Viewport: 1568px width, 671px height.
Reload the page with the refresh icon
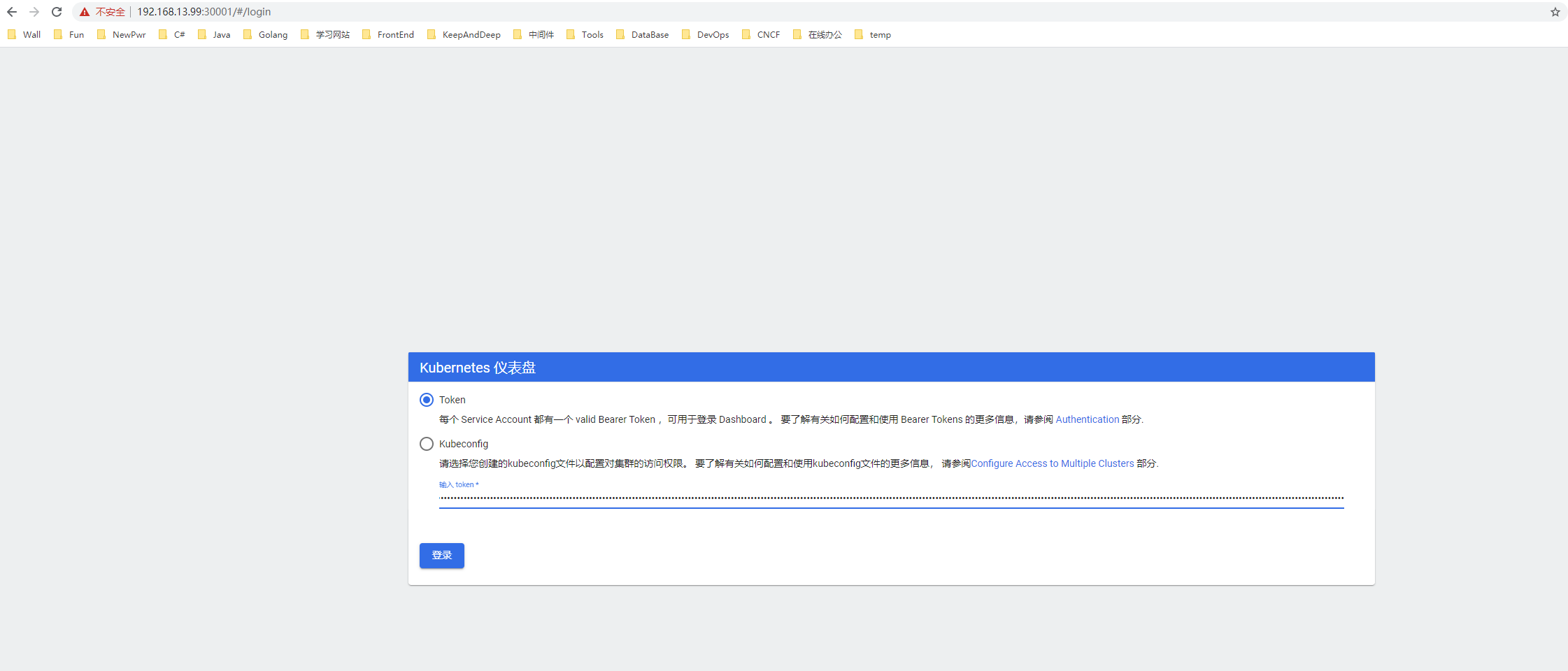pos(57,12)
